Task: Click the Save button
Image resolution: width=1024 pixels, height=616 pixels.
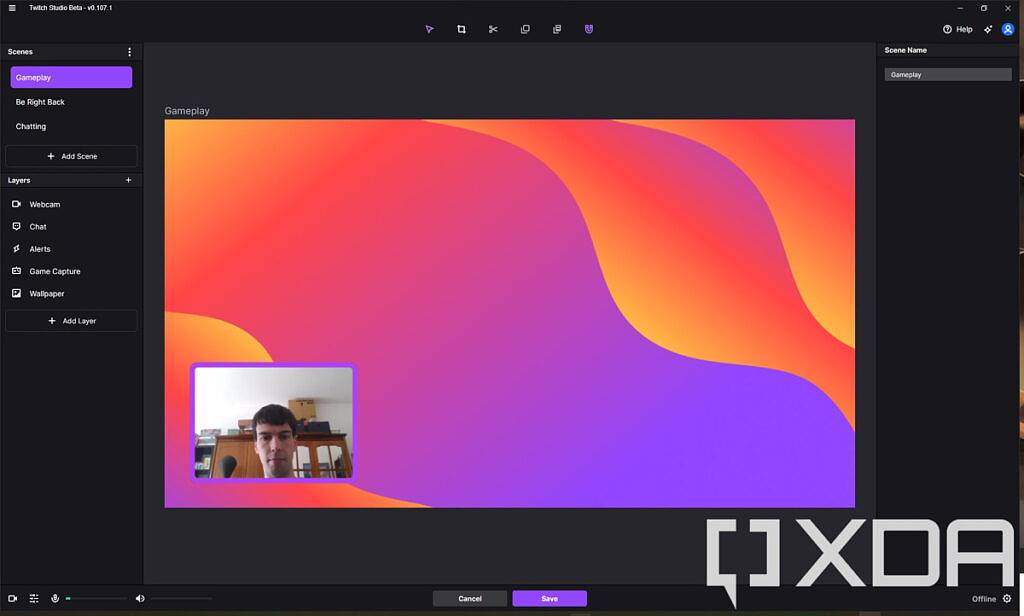Action: coord(549,597)
